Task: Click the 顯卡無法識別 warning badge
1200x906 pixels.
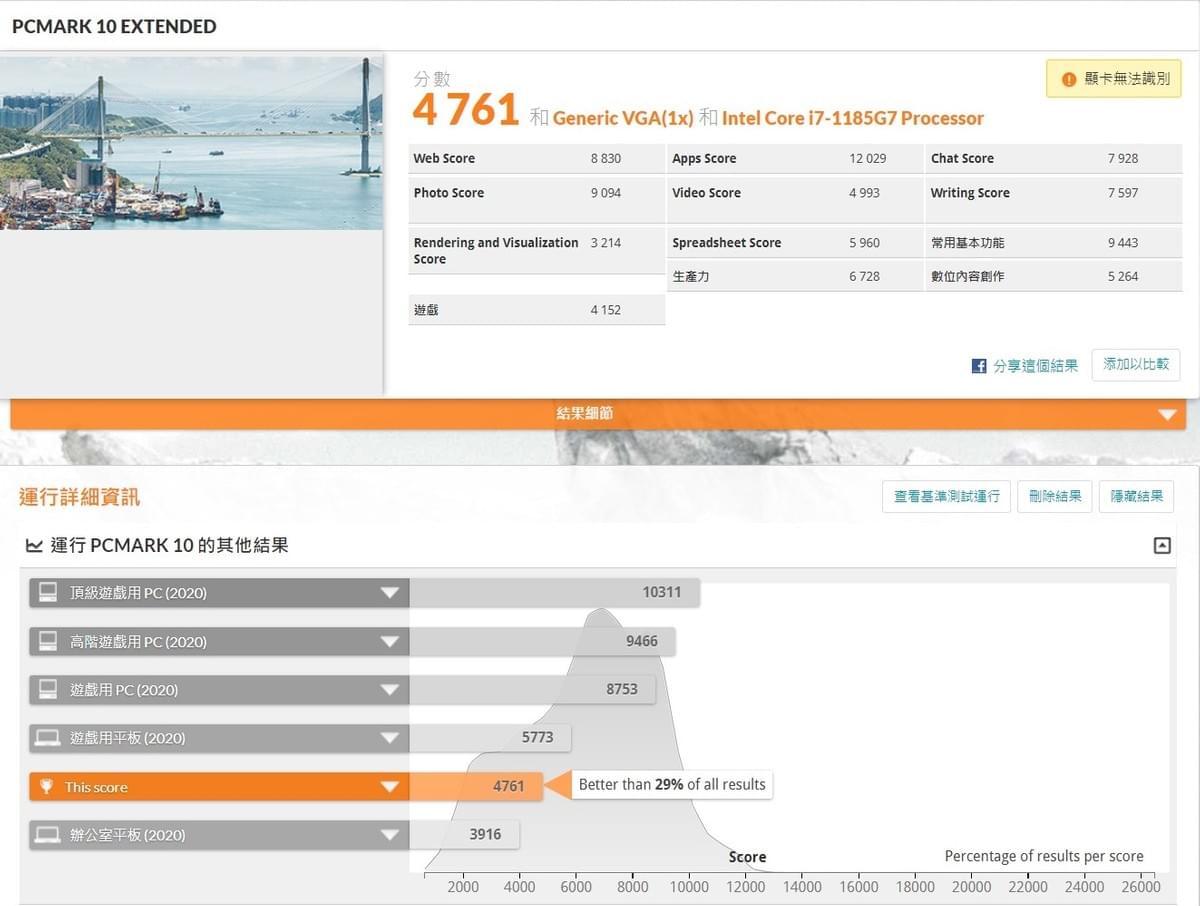Action: (1114, 79)
